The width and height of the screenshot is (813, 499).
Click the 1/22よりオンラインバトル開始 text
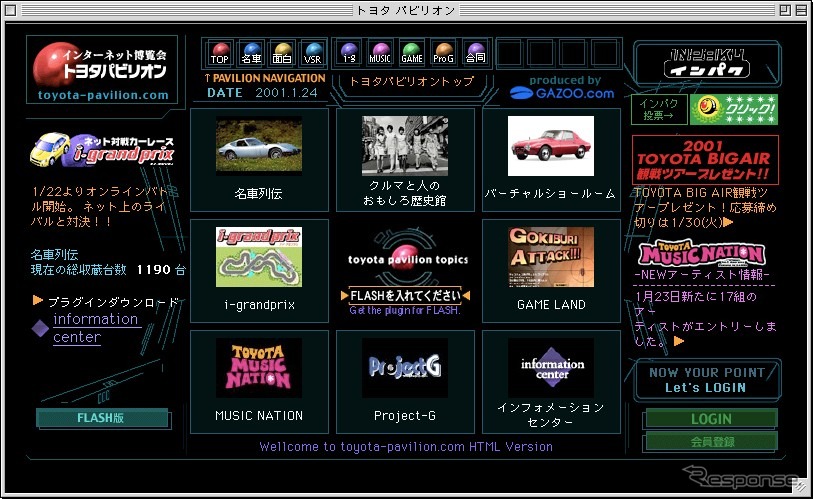click(x=99, y=206)
